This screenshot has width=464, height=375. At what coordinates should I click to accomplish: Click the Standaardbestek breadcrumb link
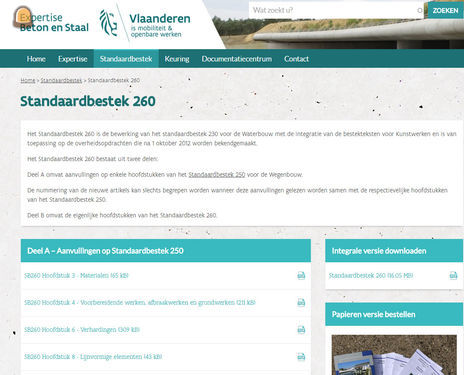point(61,80)
